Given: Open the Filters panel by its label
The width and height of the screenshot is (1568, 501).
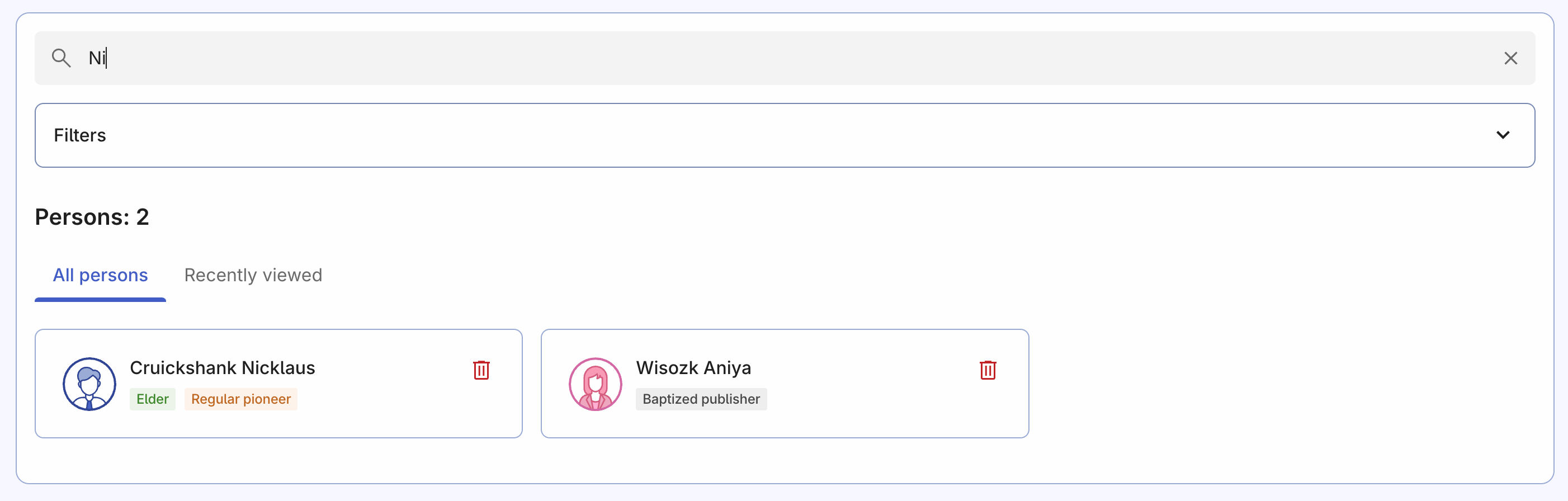Looking at the screenshot, I should tap(80, 135).
